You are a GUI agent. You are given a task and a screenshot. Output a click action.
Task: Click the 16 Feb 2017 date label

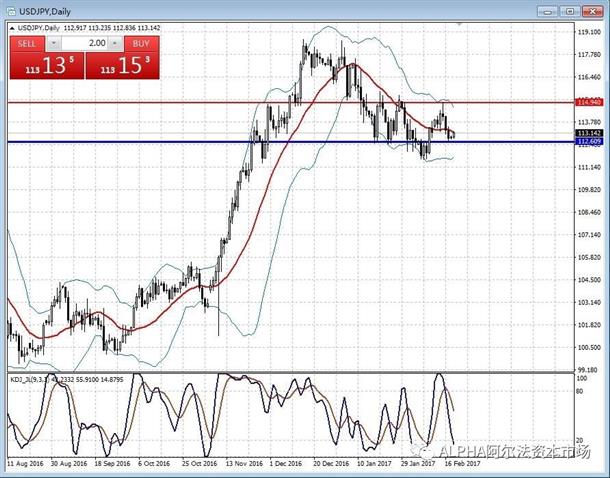click(x=462, y=464)
